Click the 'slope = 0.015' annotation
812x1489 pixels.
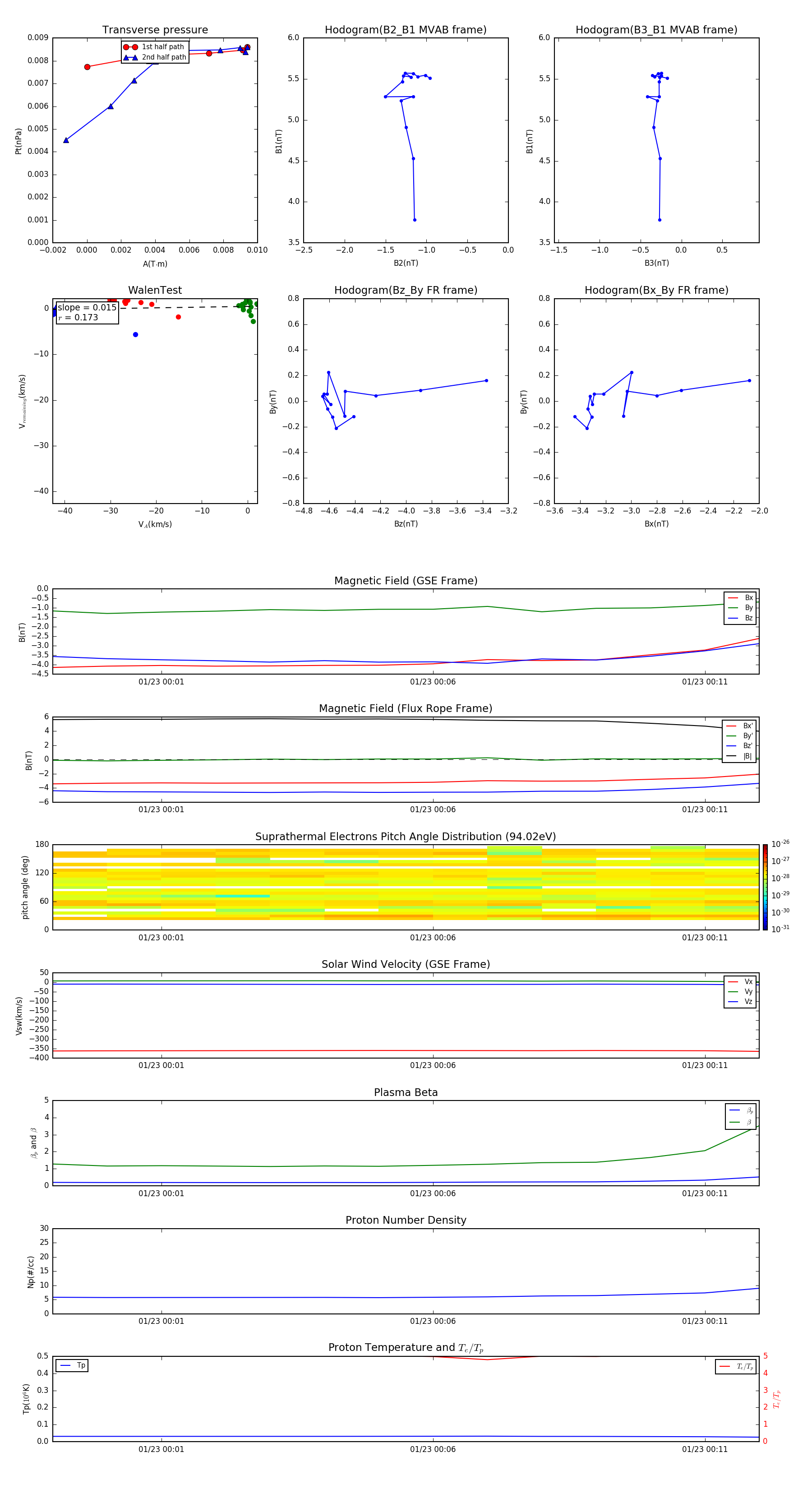click(x=87, y=308)
